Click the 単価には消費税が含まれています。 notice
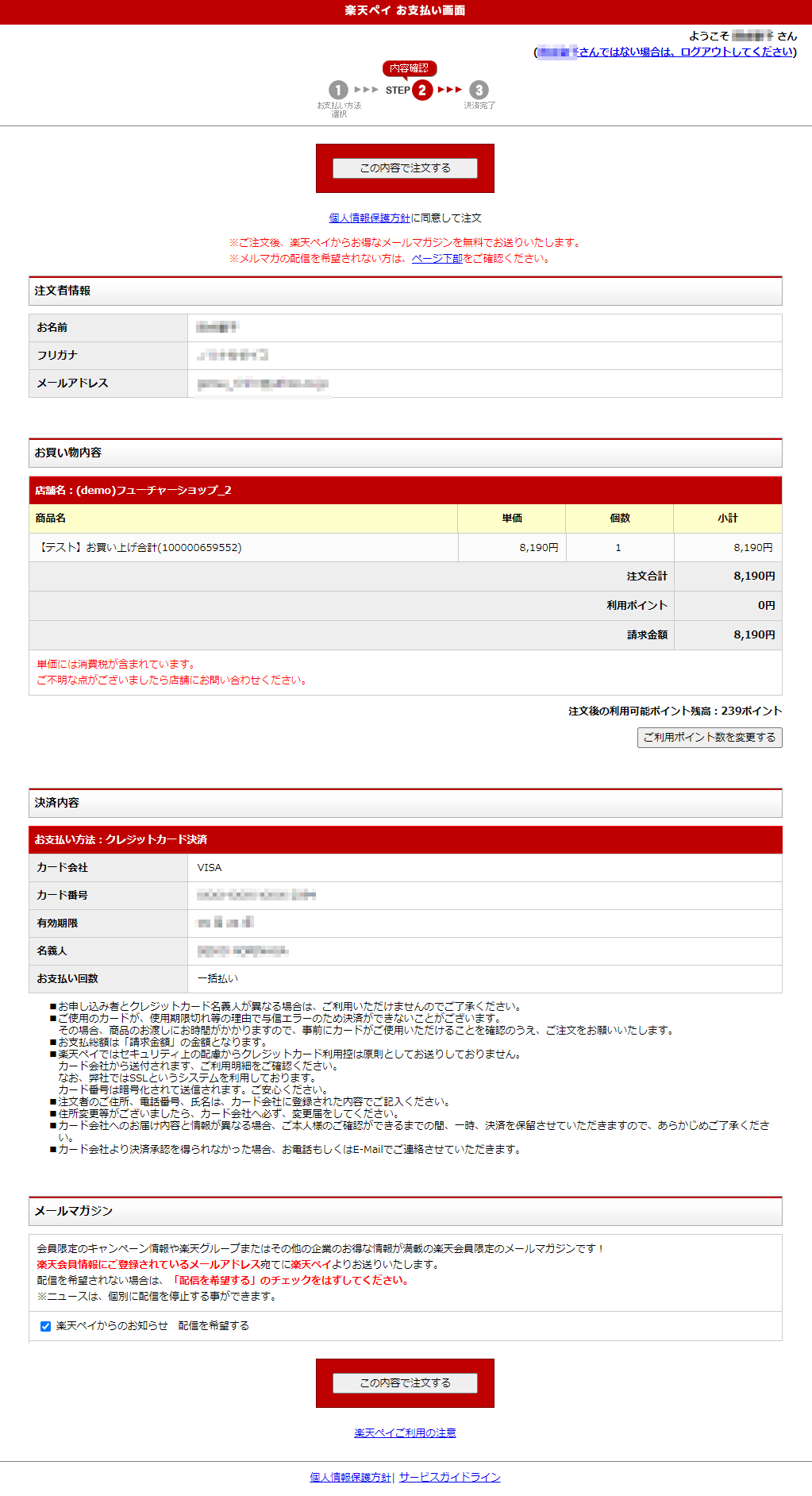812x1496 pixels. [117, 664]
